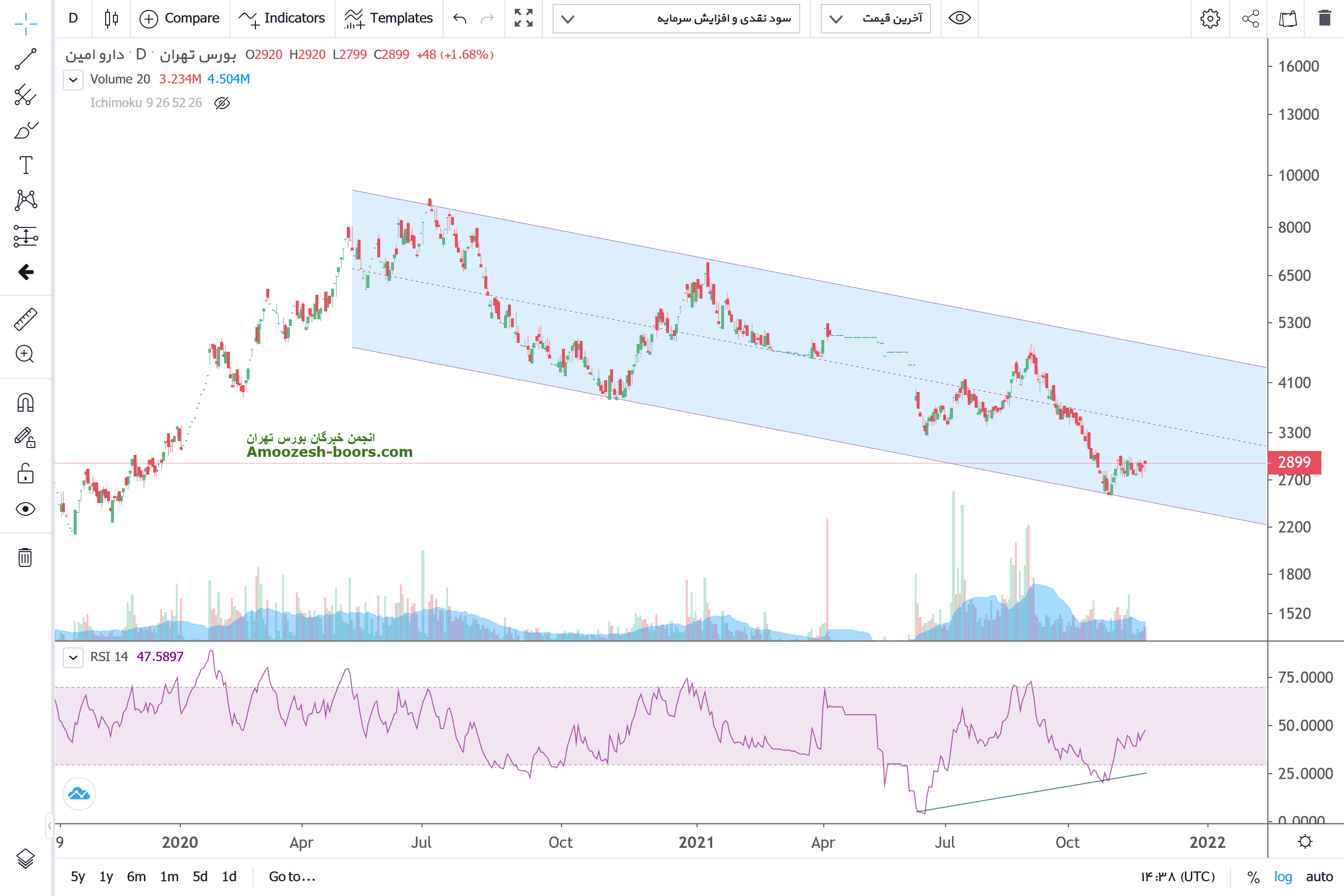The image size is (1344, 896).
Task: Toggle percent scale mode
Action: pos(1253,876)
